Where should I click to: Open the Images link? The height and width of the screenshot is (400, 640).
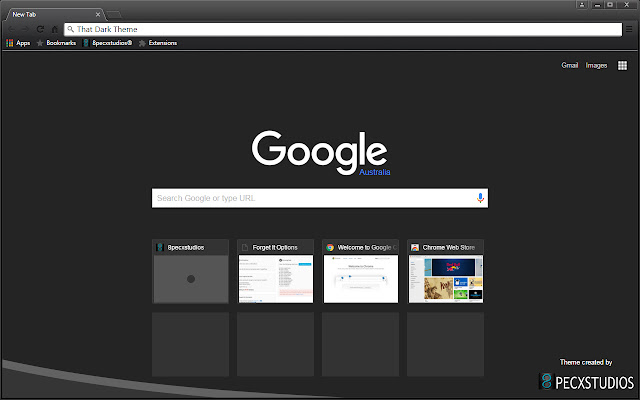(596, 65)
